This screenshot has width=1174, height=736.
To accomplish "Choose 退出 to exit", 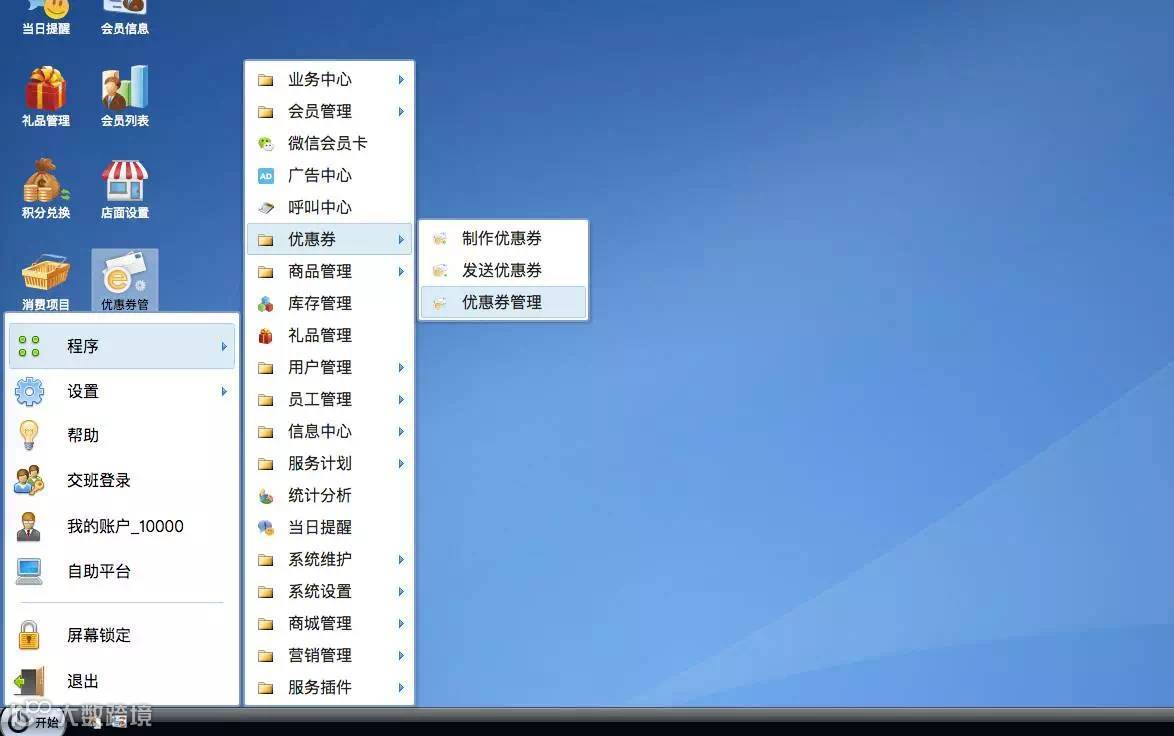I will [x=122, y=681].
